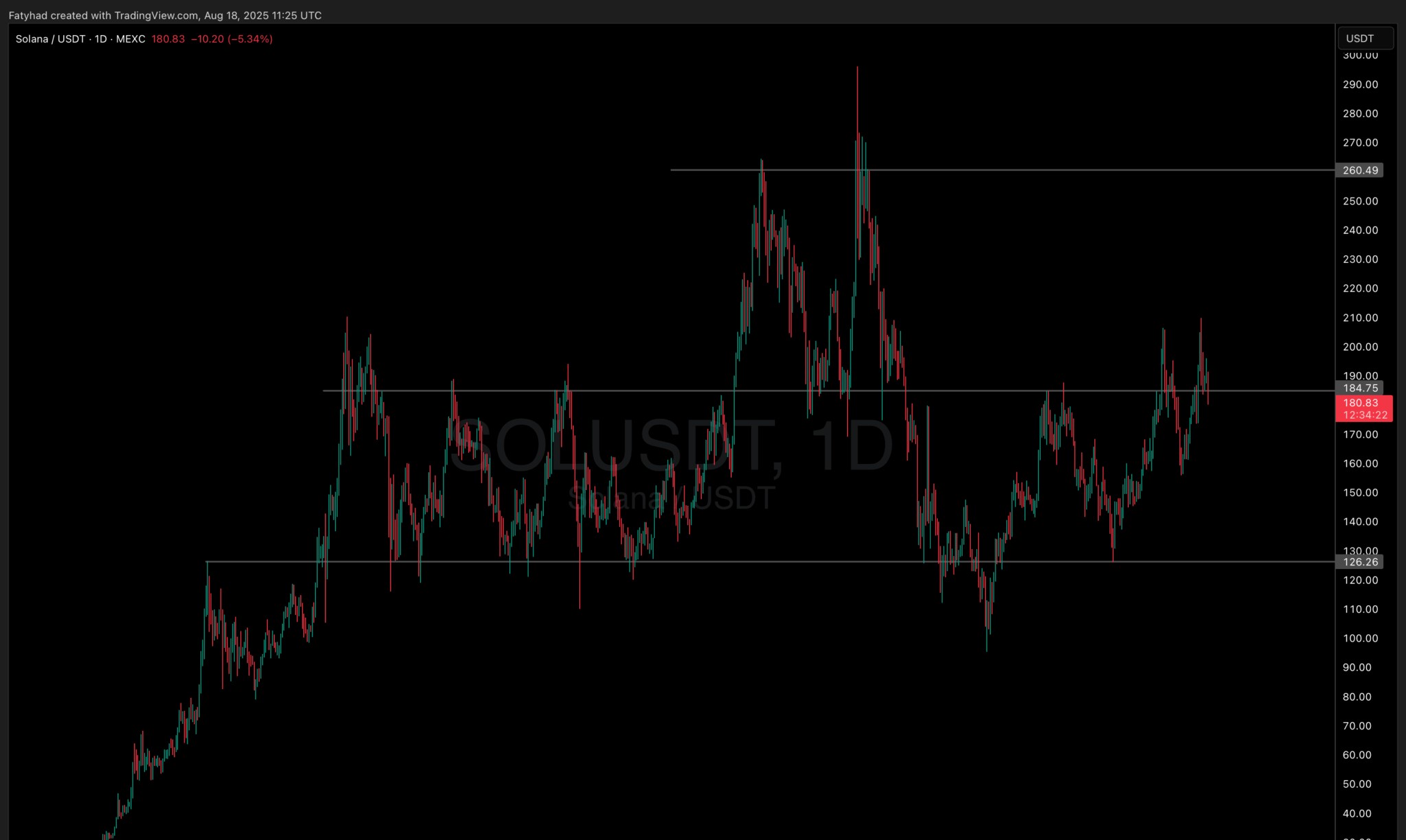
Task: Click the 120.00 price scale label
Action: 1360,580
